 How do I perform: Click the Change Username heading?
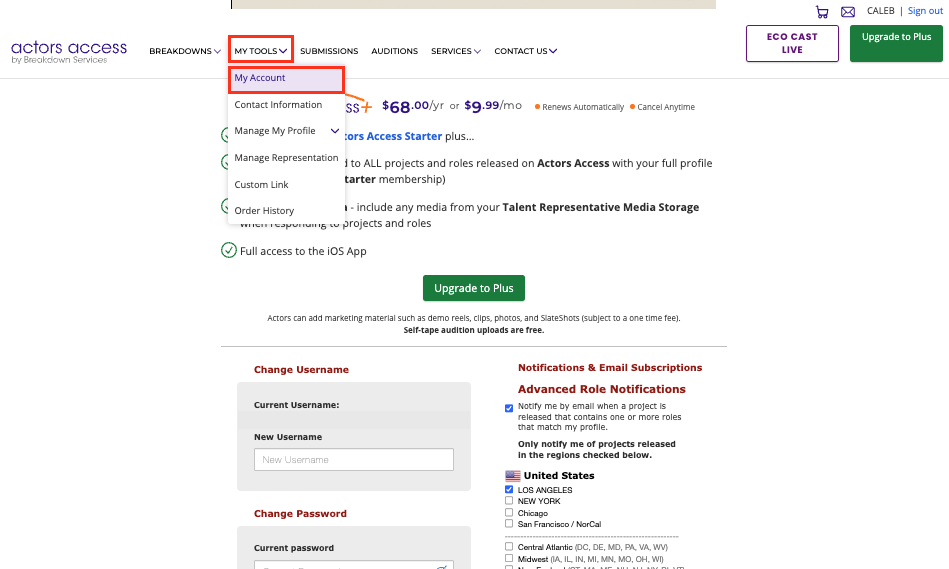click(301, 369)
